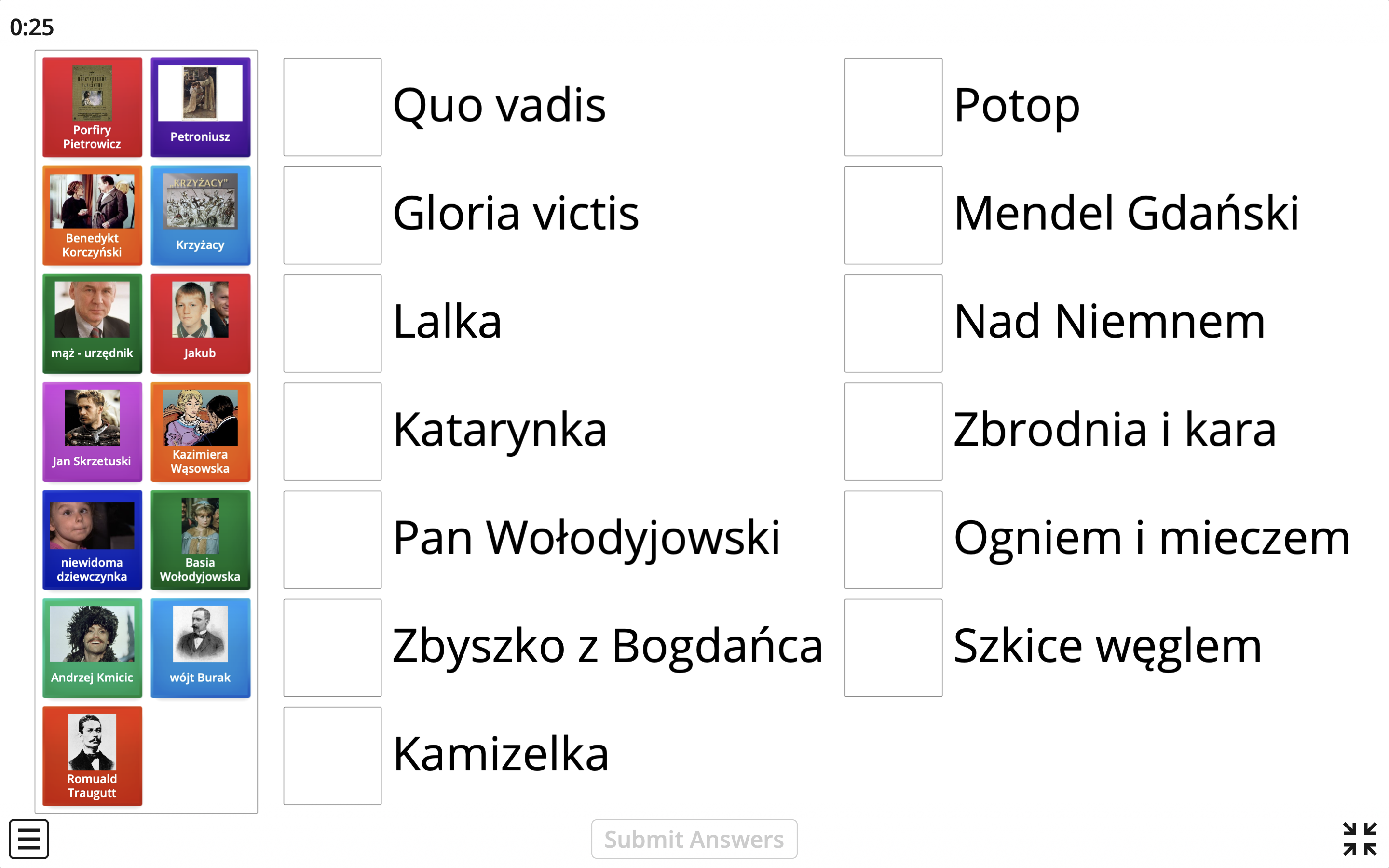This screenshot has width=1389, height=868.
Task: Click the empty box beside Lalka
Action: pyautogui.click(x=332, y=324)
